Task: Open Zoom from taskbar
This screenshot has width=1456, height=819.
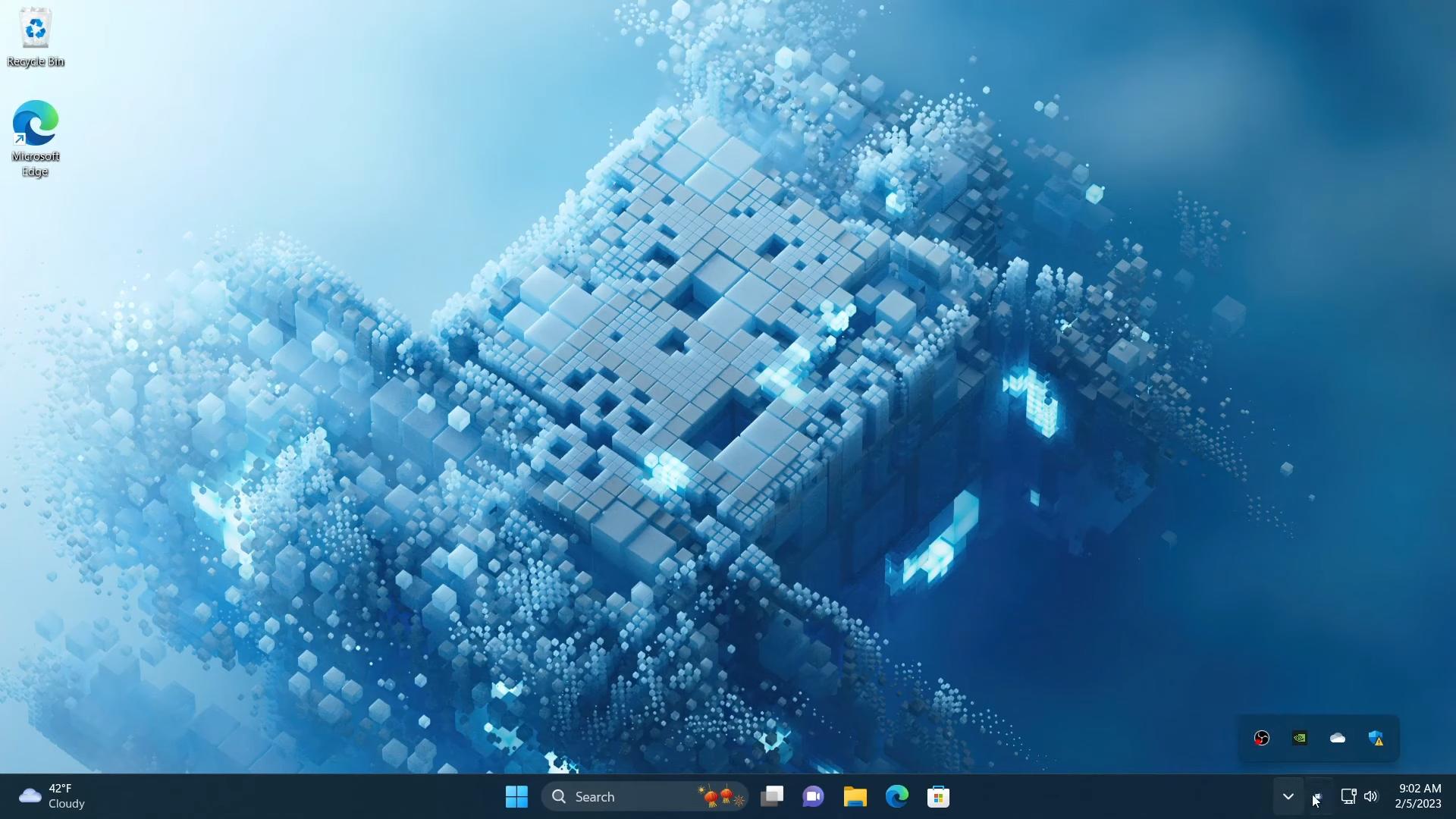Action: tap(815, 796)
